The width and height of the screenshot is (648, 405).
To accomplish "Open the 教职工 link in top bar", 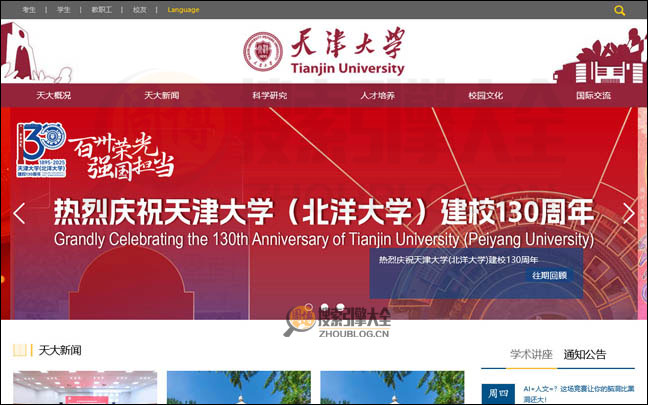I will click(x=101, y=10).
